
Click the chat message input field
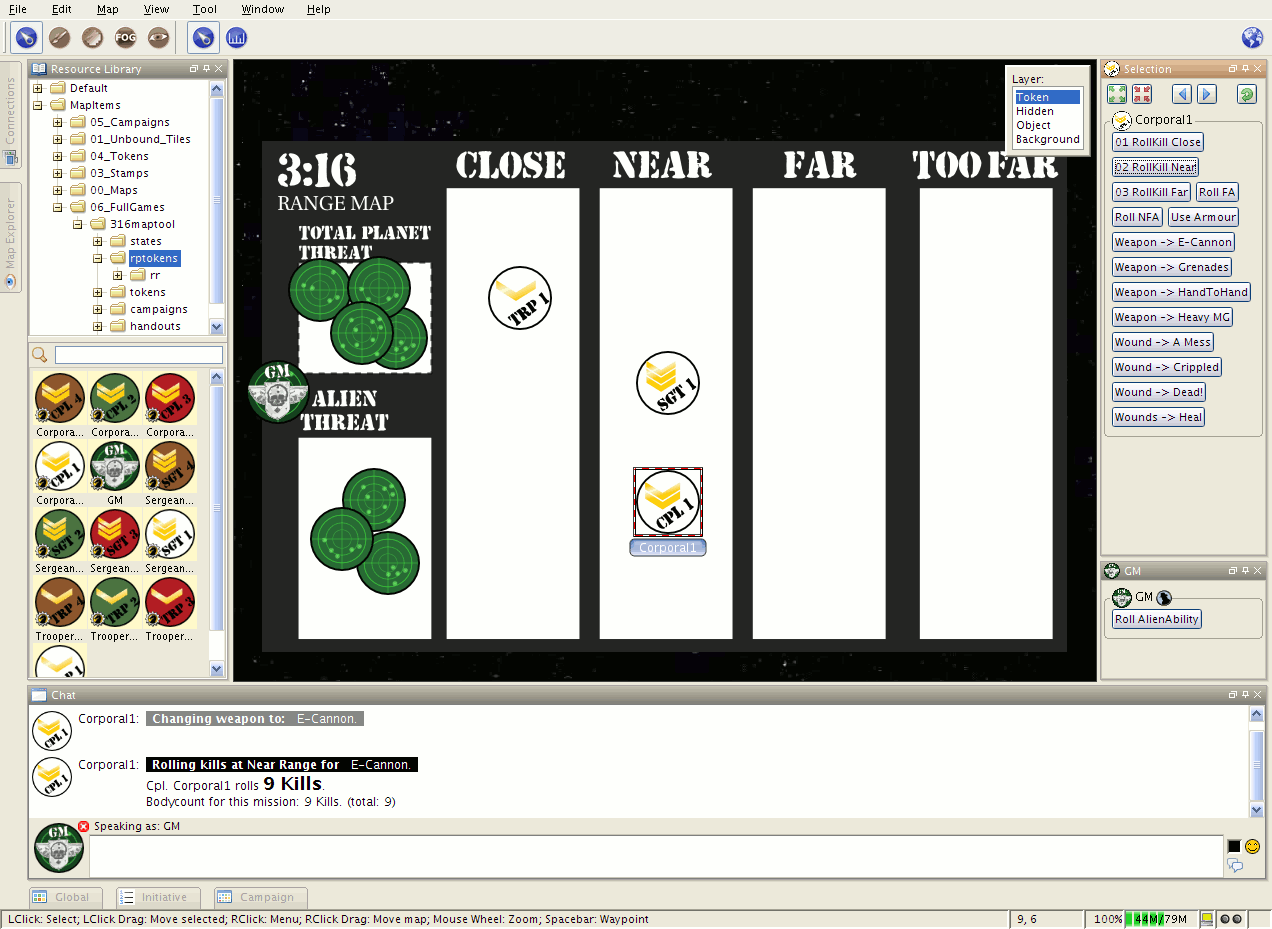(656, 856)
